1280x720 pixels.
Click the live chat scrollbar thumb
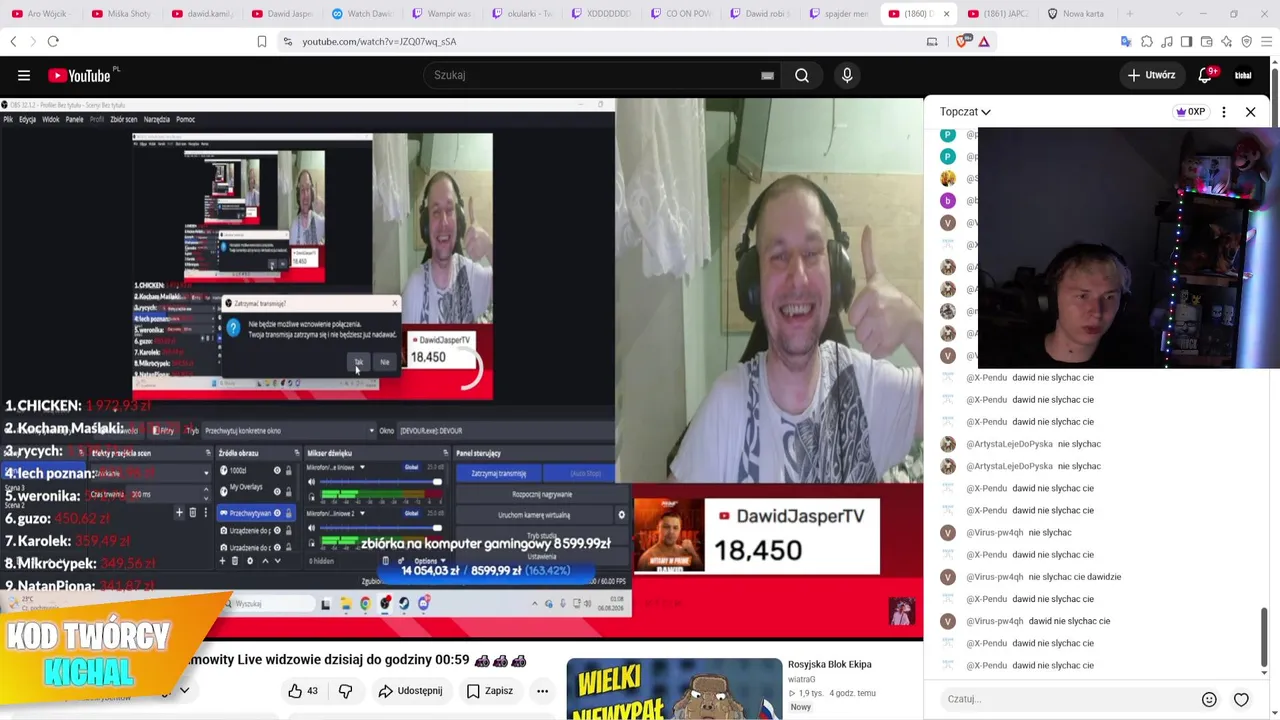coord(1265,636)
